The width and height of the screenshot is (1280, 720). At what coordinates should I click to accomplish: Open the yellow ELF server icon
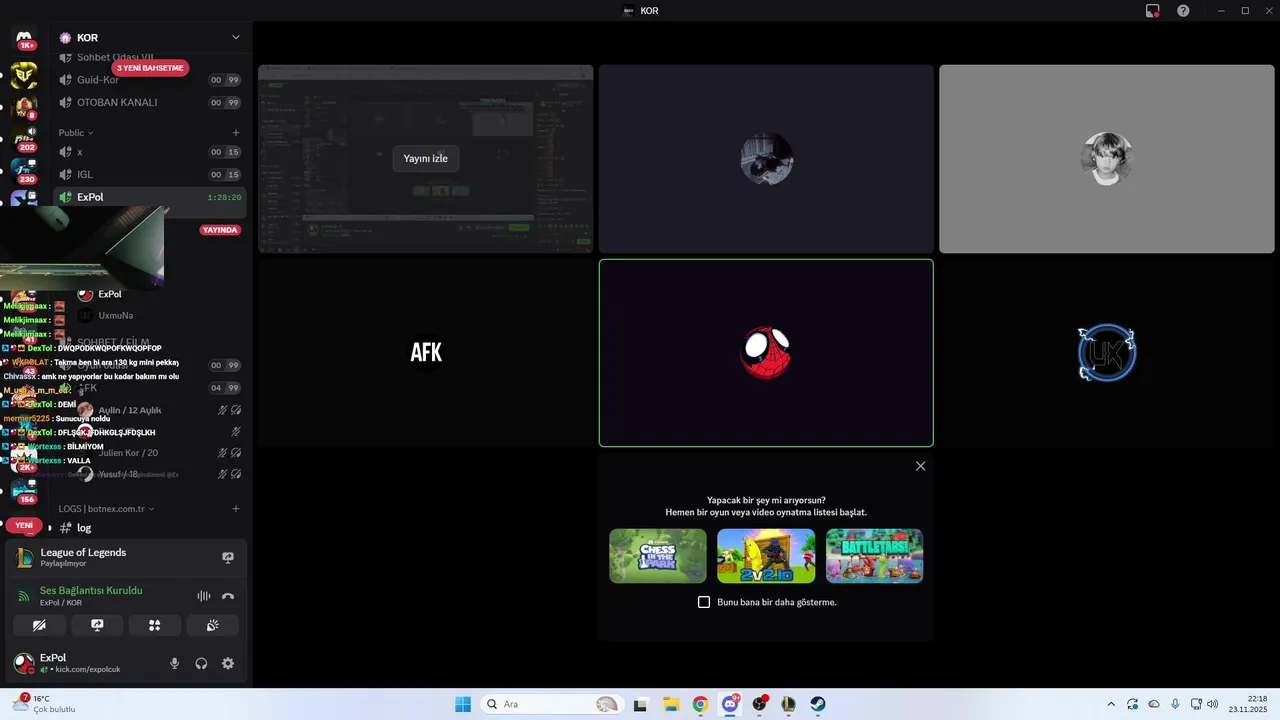pos(24,74)
